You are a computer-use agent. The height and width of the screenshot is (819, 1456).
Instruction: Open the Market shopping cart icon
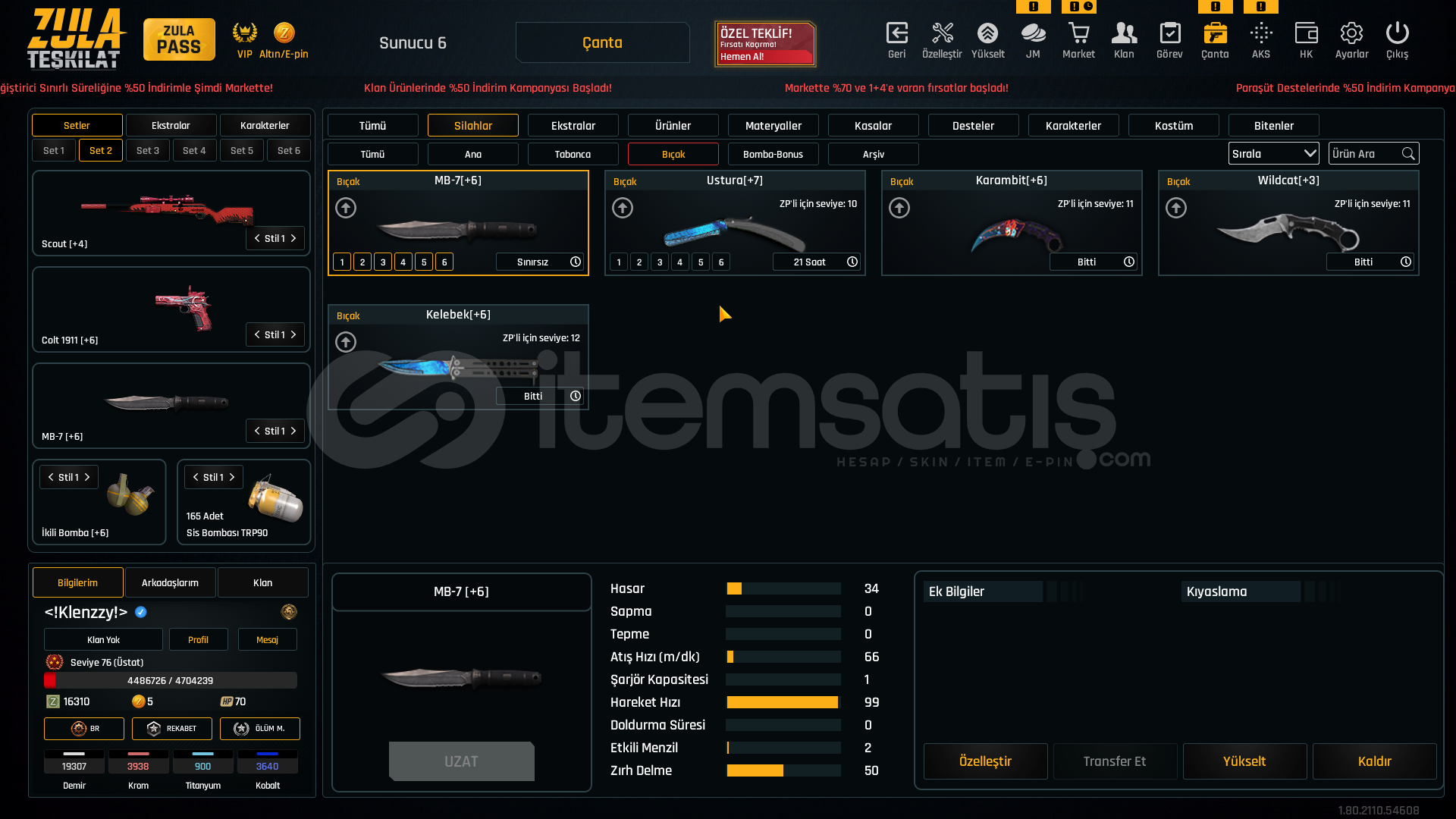[x=1078, y=34]
